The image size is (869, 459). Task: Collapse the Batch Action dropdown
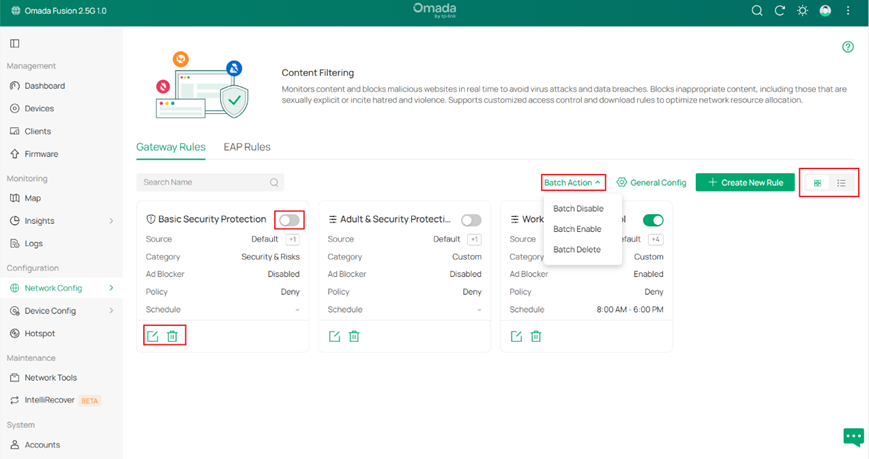pyautogui.click(x=572, y=182)
